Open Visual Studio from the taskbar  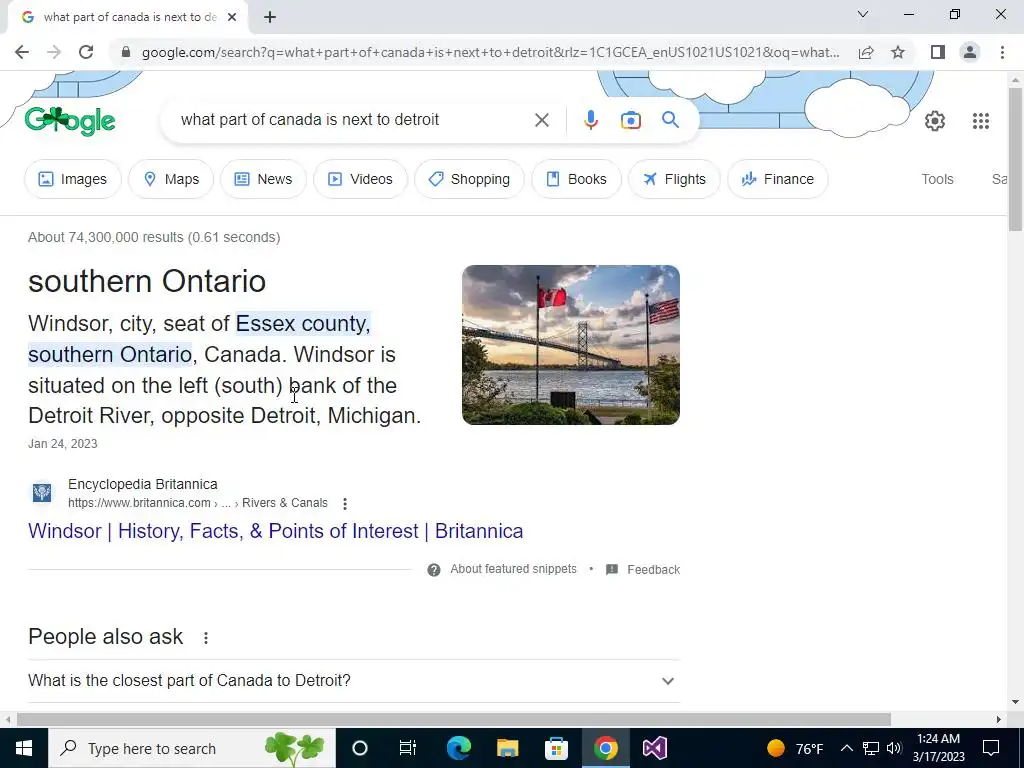654,748
